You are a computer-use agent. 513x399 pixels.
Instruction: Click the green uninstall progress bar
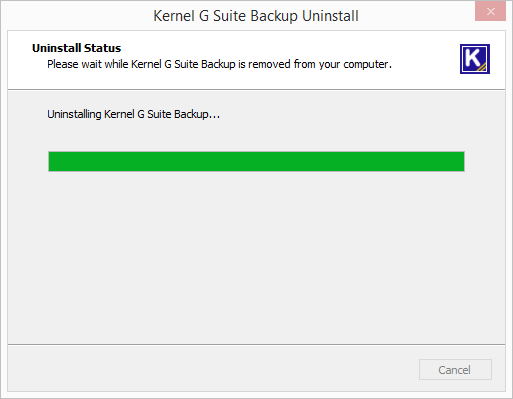(x=256, y=161)
